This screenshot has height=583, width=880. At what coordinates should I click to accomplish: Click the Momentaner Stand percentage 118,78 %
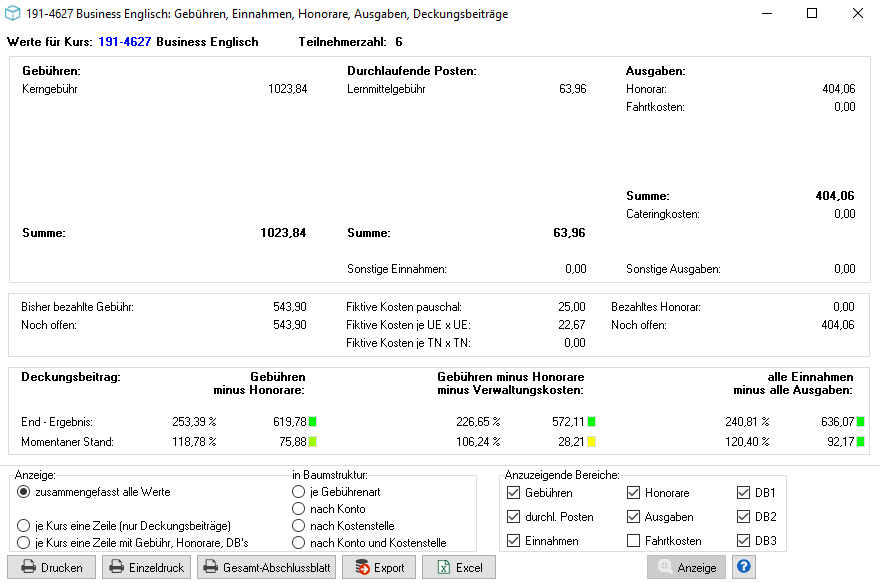[x=194, y=442]
